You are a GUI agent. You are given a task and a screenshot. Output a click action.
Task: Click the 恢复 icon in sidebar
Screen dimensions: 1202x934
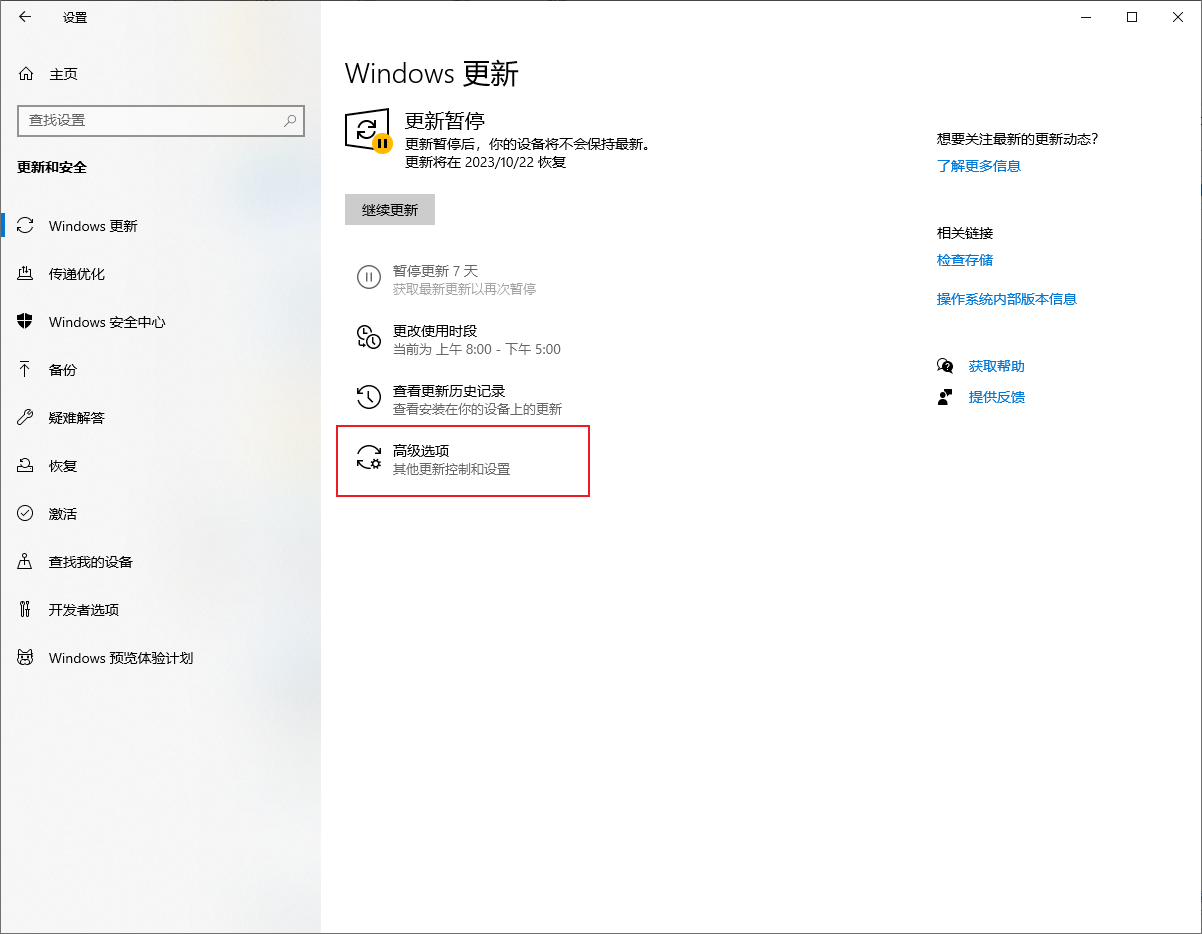click(x=26, y=466)
